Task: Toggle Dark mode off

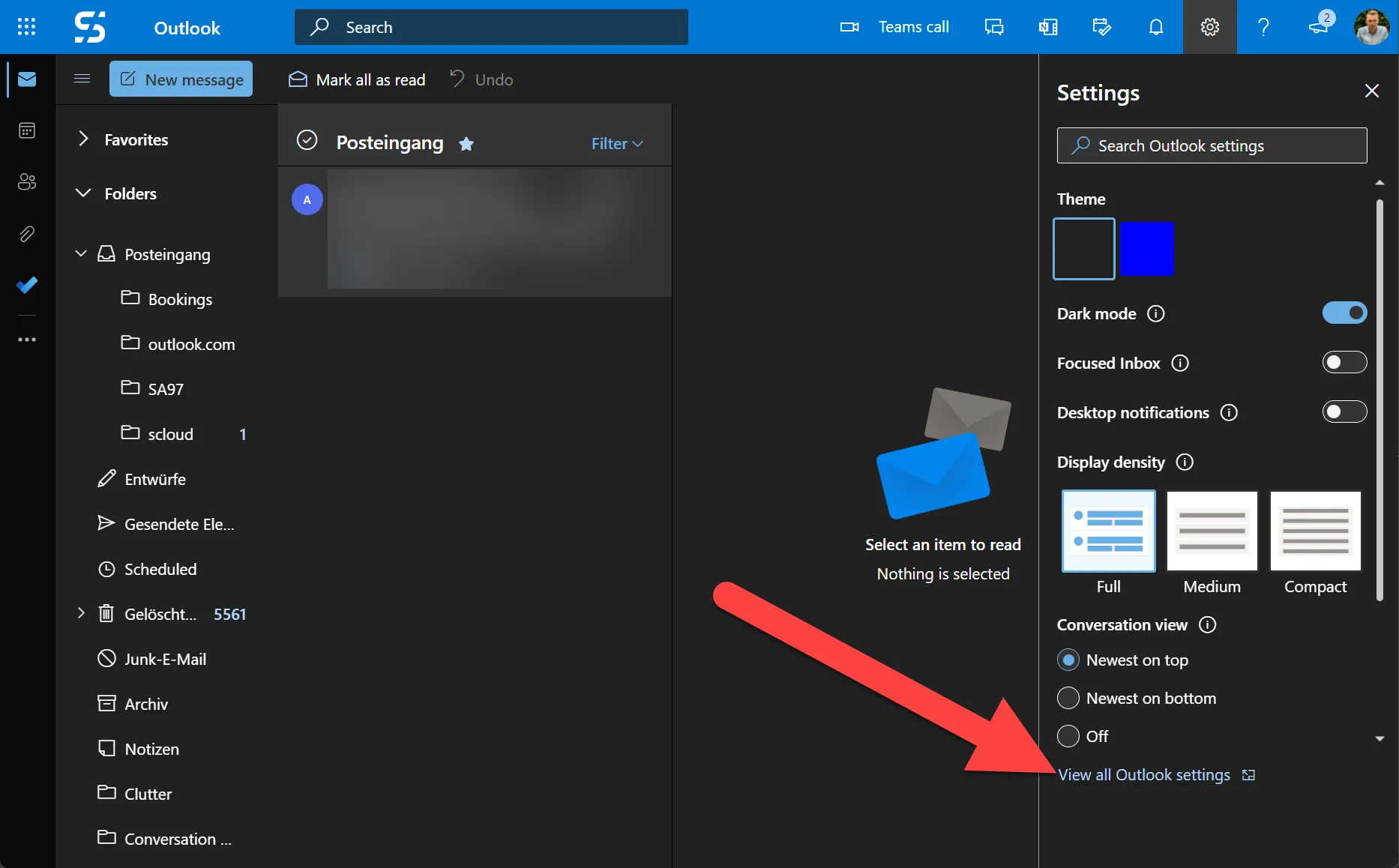Action: [1344, 313]
